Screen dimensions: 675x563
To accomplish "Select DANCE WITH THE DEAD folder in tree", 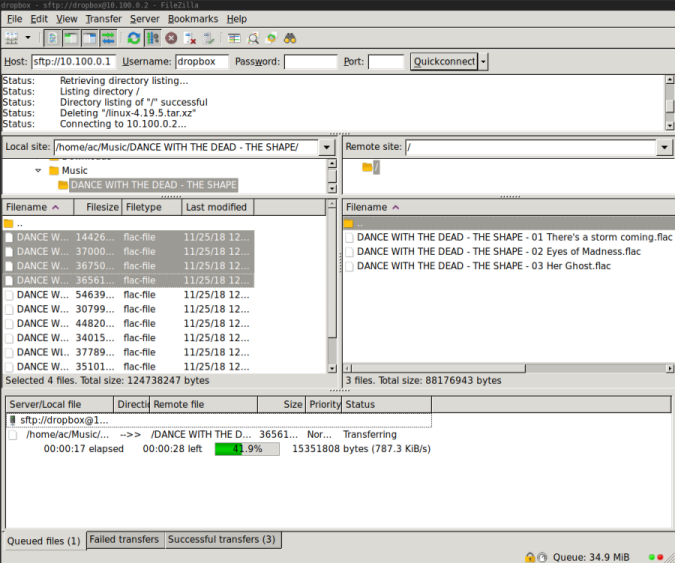I will (x=153, y=185).
